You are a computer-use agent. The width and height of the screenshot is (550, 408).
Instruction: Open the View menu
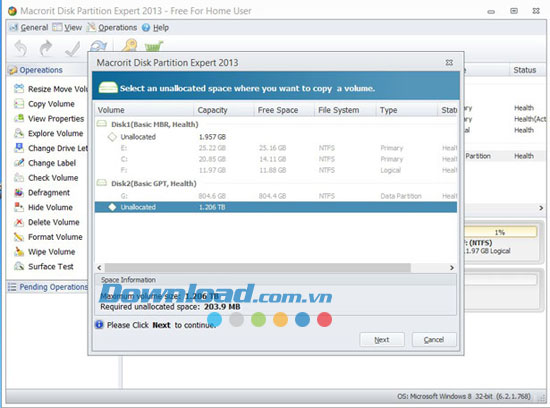[67, 27]
